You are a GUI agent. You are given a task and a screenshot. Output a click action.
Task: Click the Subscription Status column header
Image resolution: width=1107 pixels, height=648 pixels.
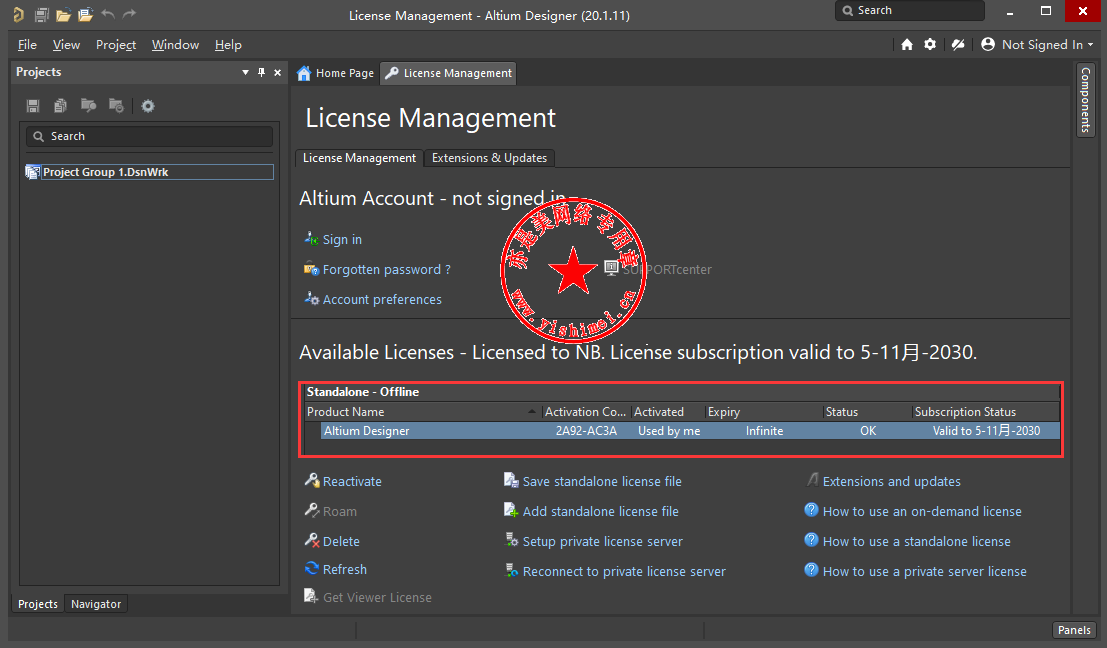tap(986, 412)
